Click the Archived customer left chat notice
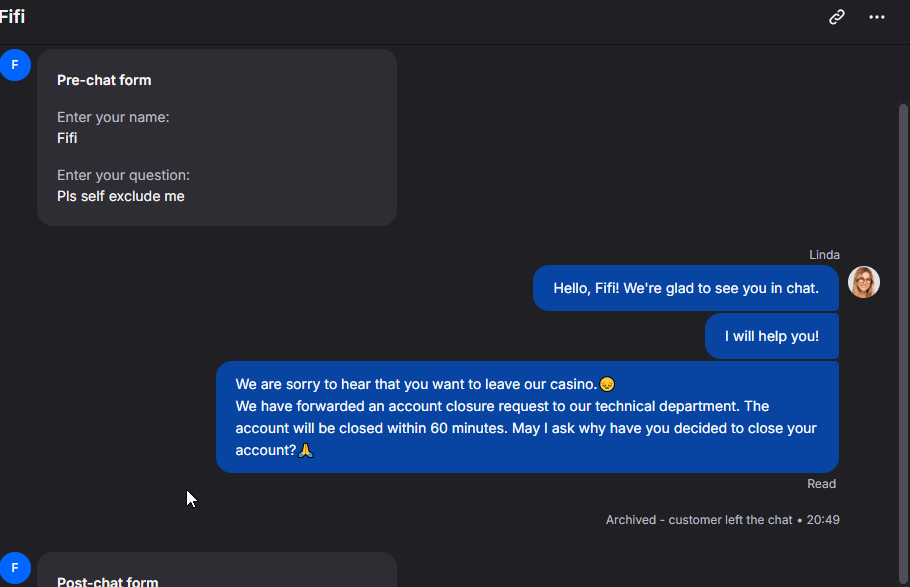Viewport: 910px width, 587px height. (699, 520)
